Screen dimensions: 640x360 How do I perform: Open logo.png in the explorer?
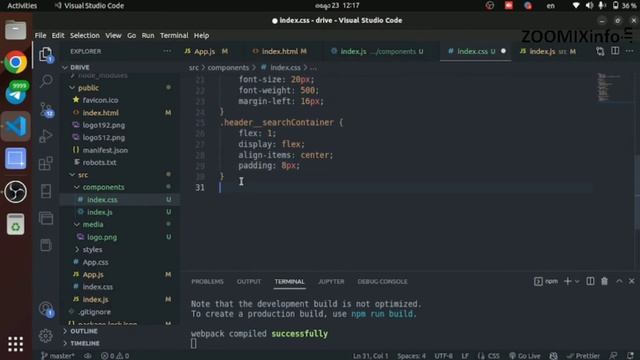pos(102,237)
